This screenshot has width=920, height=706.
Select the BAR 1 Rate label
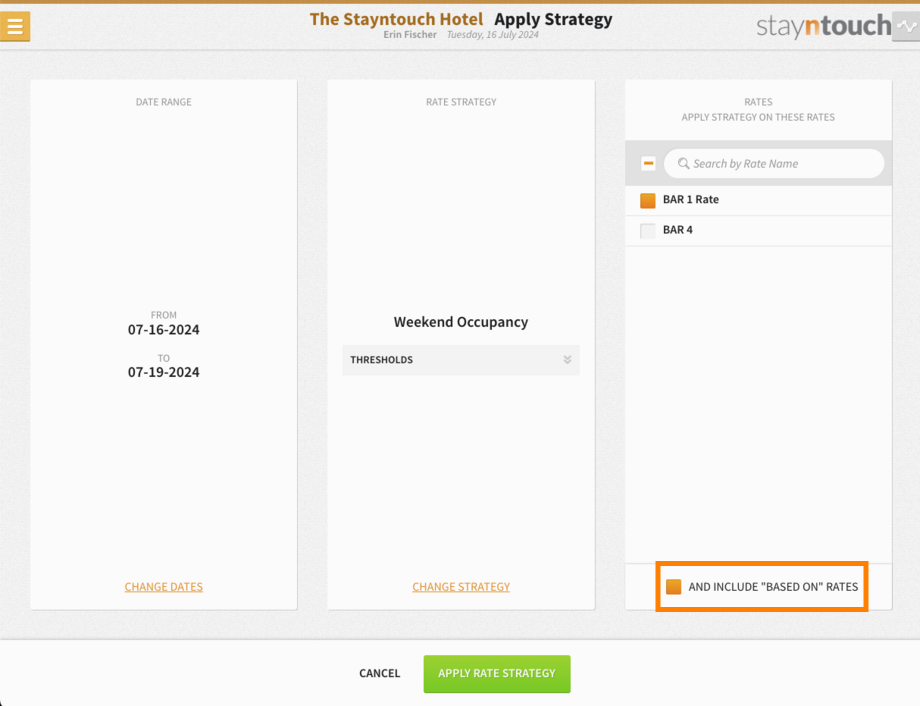[691, 200]
